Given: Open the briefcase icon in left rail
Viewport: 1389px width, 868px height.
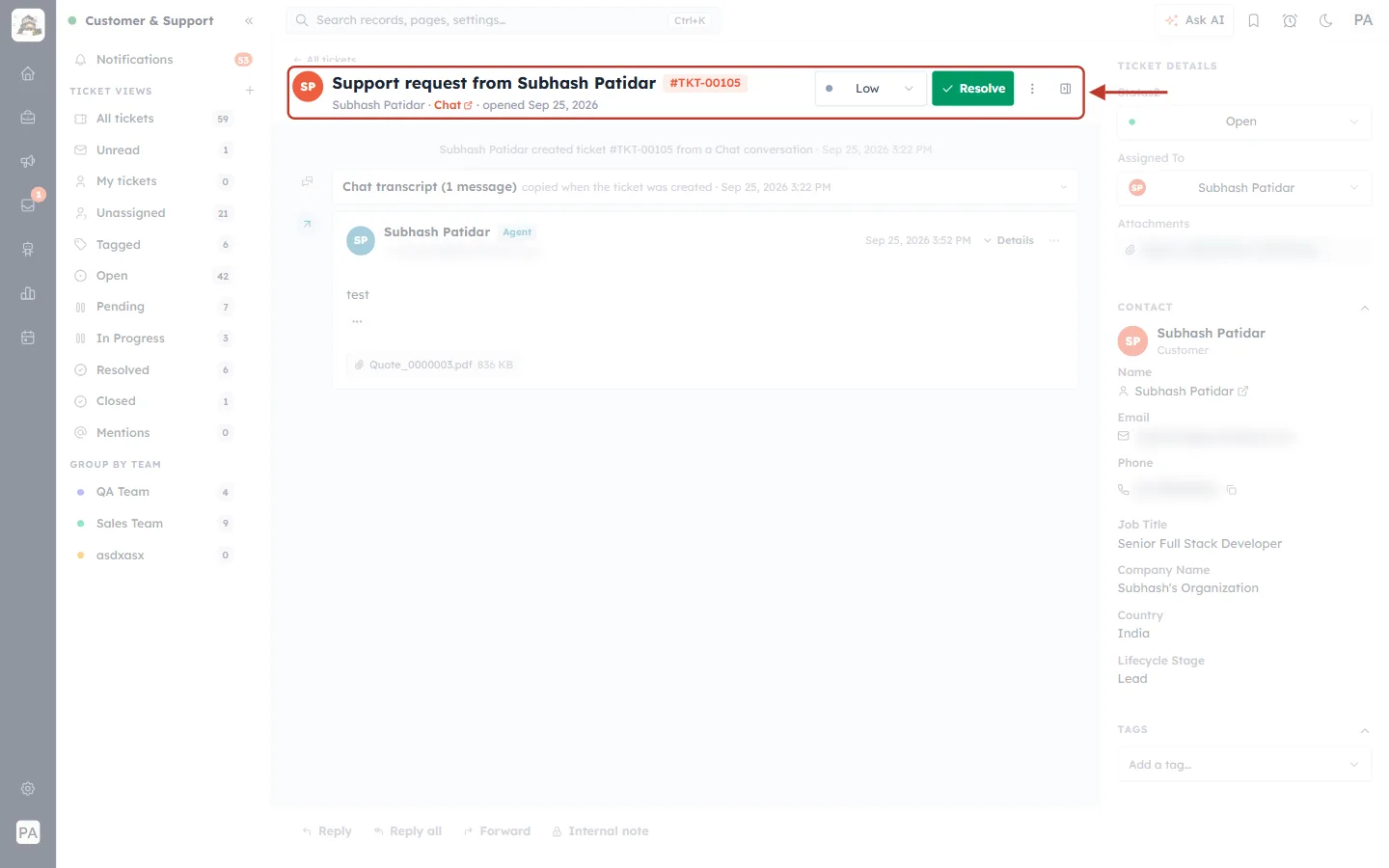Looking at the screenshot, I should 28,118.
